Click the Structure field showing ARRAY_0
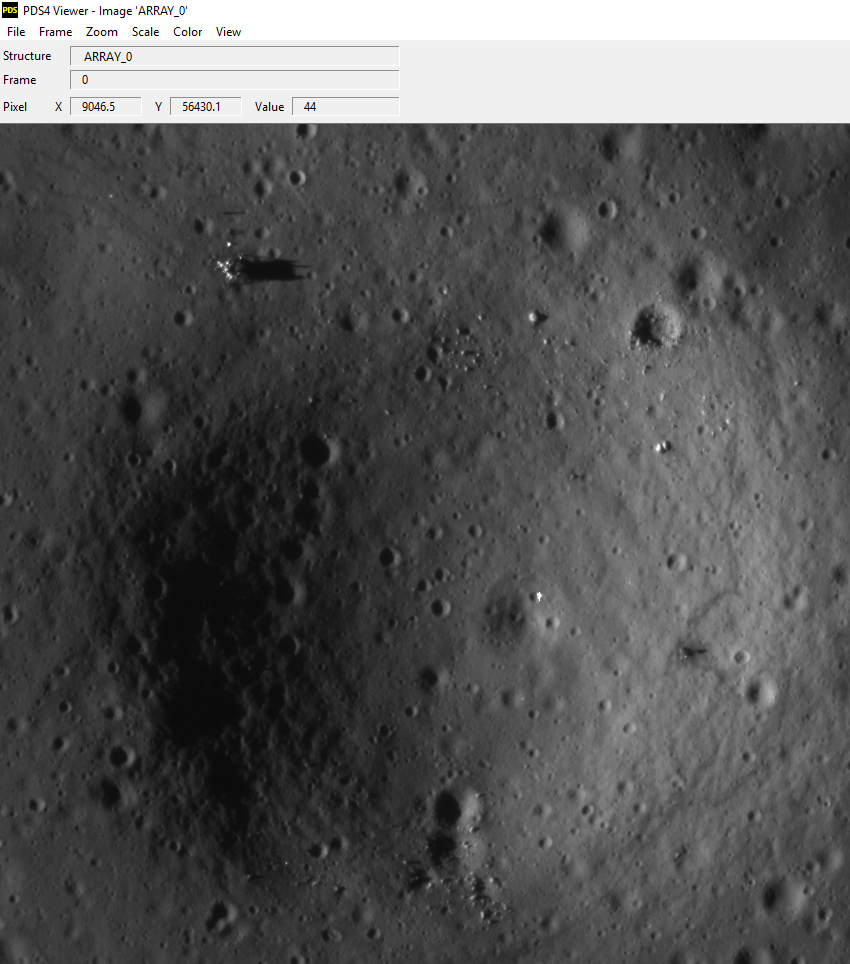 click(x=235, y=57)
